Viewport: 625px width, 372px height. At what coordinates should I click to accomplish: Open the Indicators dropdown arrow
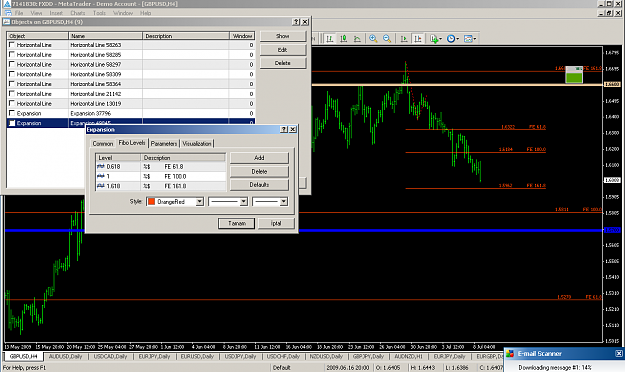tap(440, 39)
